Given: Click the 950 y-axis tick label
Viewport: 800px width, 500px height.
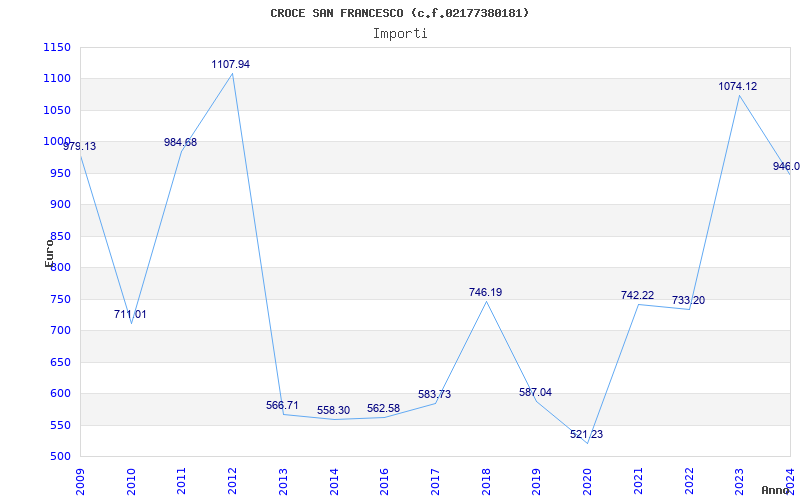Looking at the screenshot, I should point(61,173).
